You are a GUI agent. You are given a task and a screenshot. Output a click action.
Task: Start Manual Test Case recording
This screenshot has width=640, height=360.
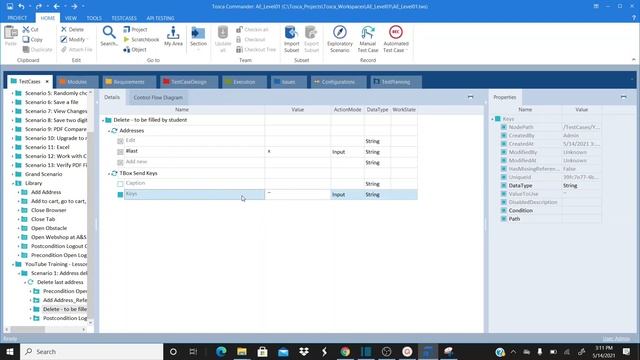coord(368,39)
